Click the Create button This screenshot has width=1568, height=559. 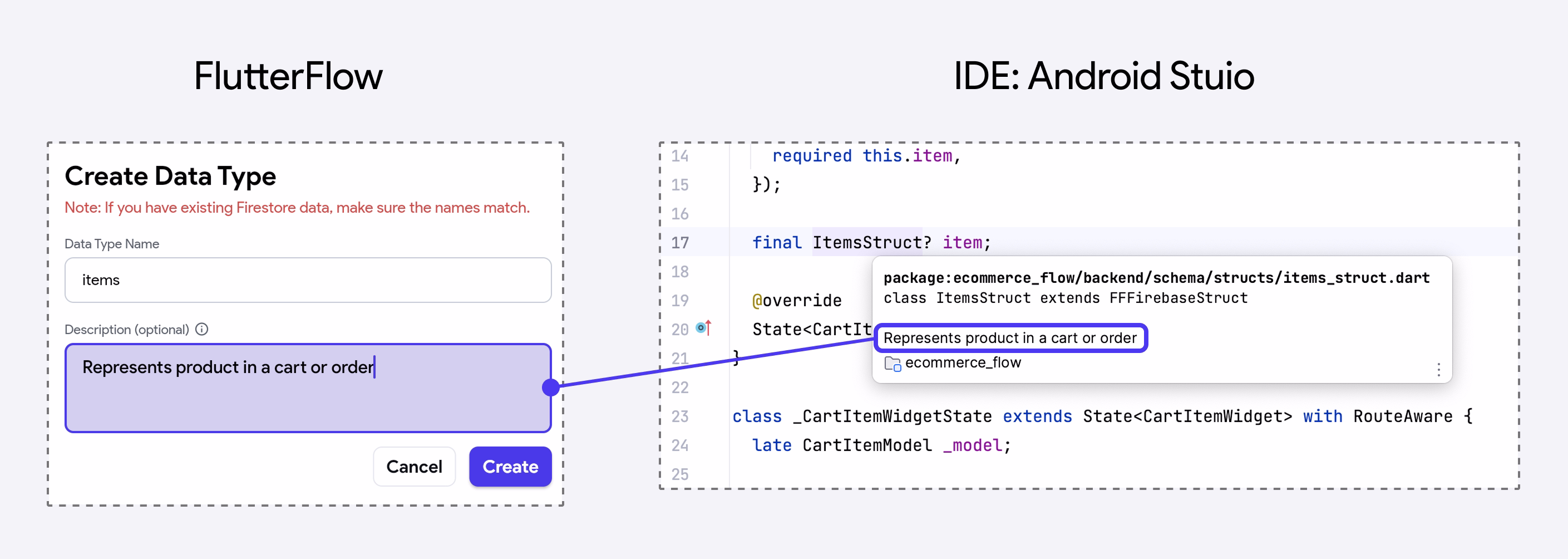pos(510,467)
